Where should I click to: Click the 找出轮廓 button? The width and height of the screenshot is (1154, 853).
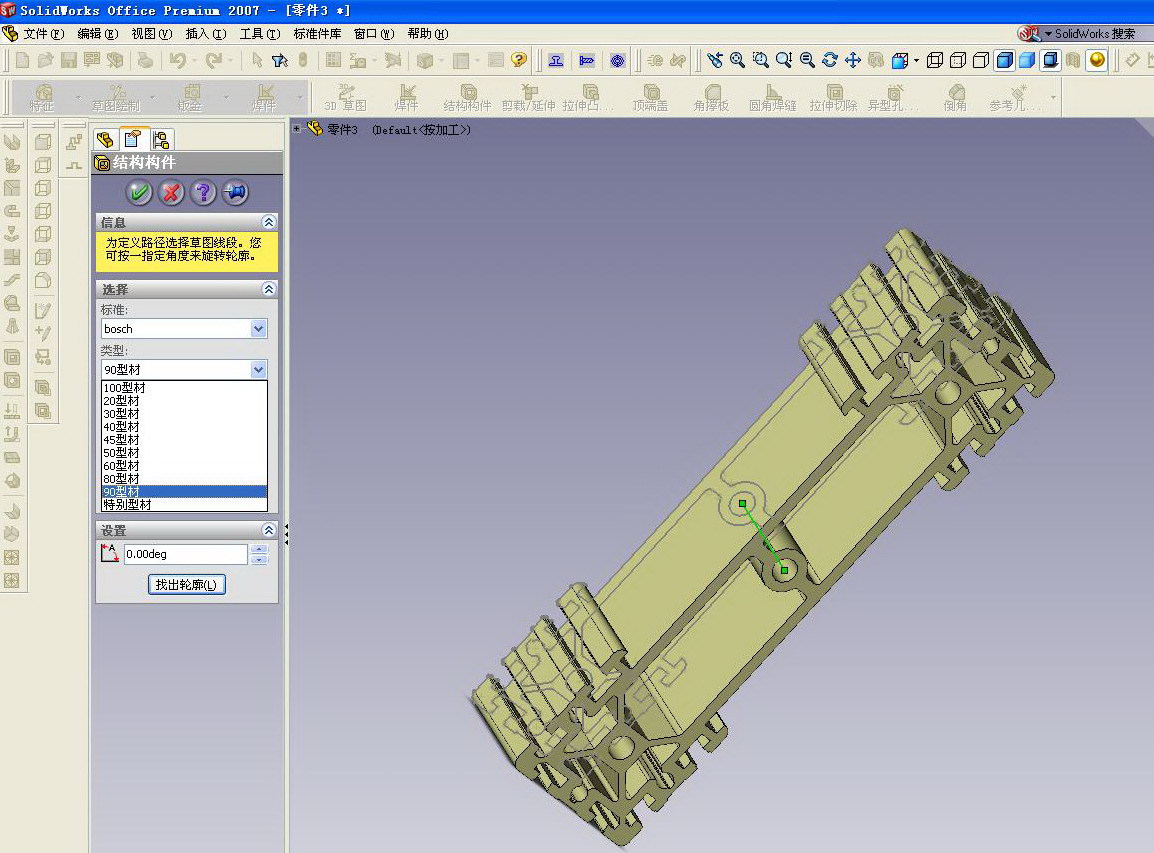point(186,585)
